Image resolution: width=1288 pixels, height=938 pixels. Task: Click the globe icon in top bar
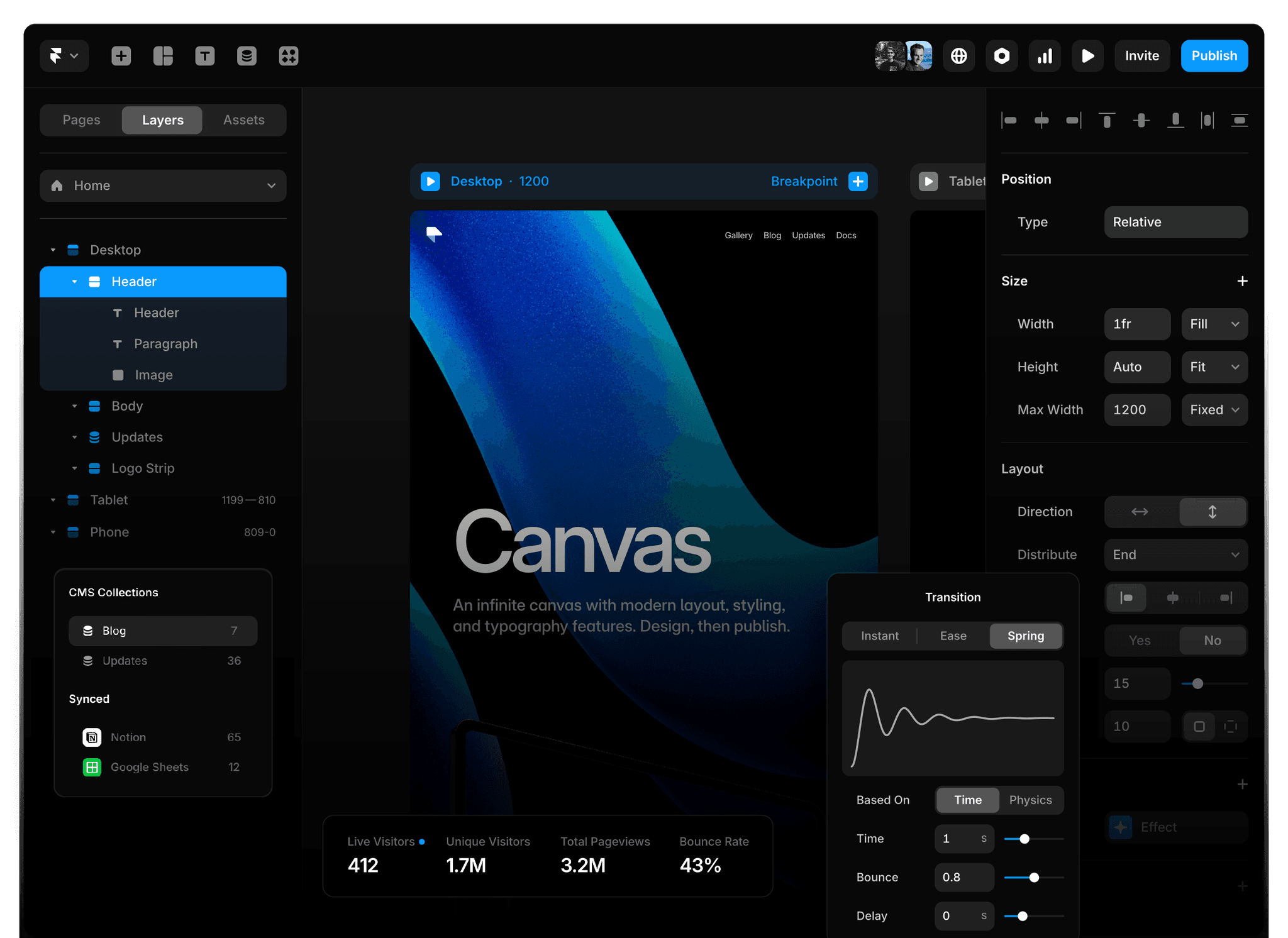(x=958, y=56)
